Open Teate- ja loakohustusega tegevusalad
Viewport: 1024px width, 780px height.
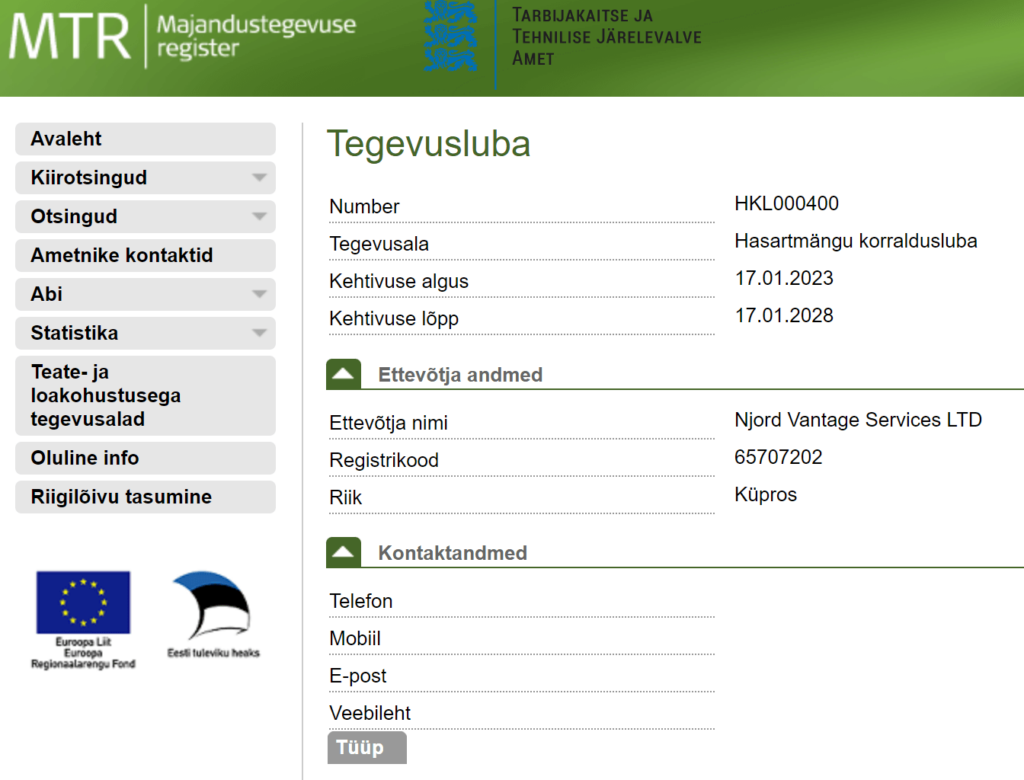[x=144, y=396]
